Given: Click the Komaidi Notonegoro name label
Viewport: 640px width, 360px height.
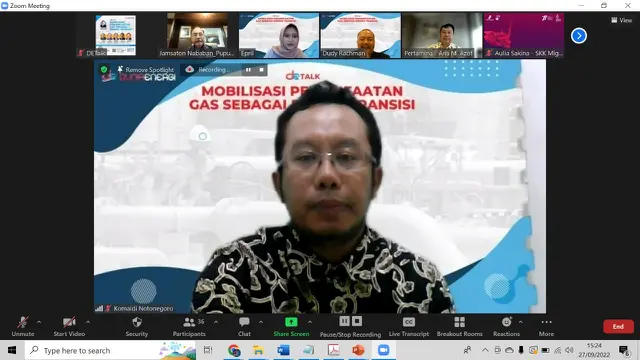Looking at the screenshot, I should pos(143,308).
